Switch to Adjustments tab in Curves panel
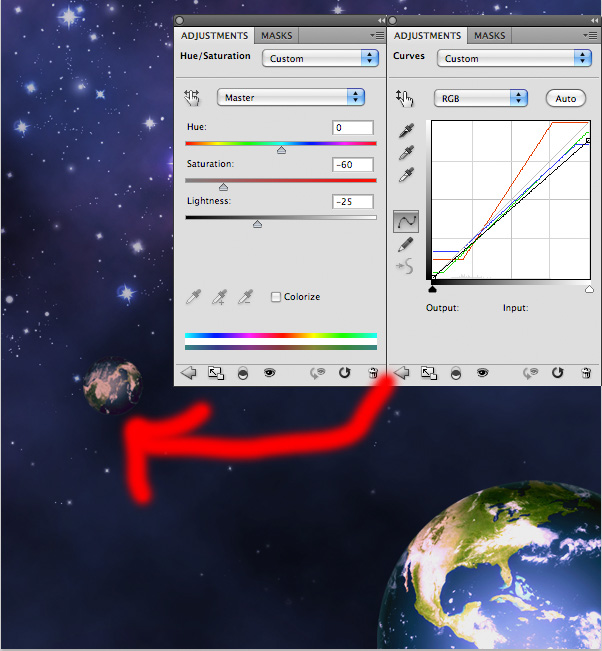Viewport: 602px width, 651px height. (x=427, y=36)
